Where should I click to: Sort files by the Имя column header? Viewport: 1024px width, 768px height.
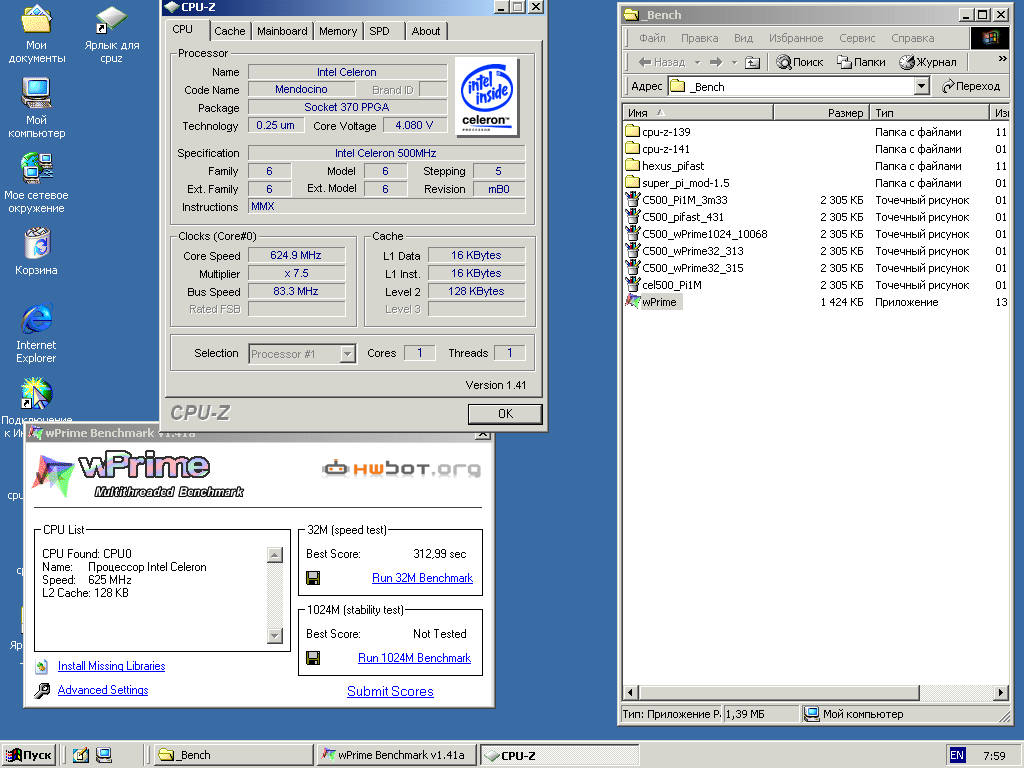click(x=697, y=113)
